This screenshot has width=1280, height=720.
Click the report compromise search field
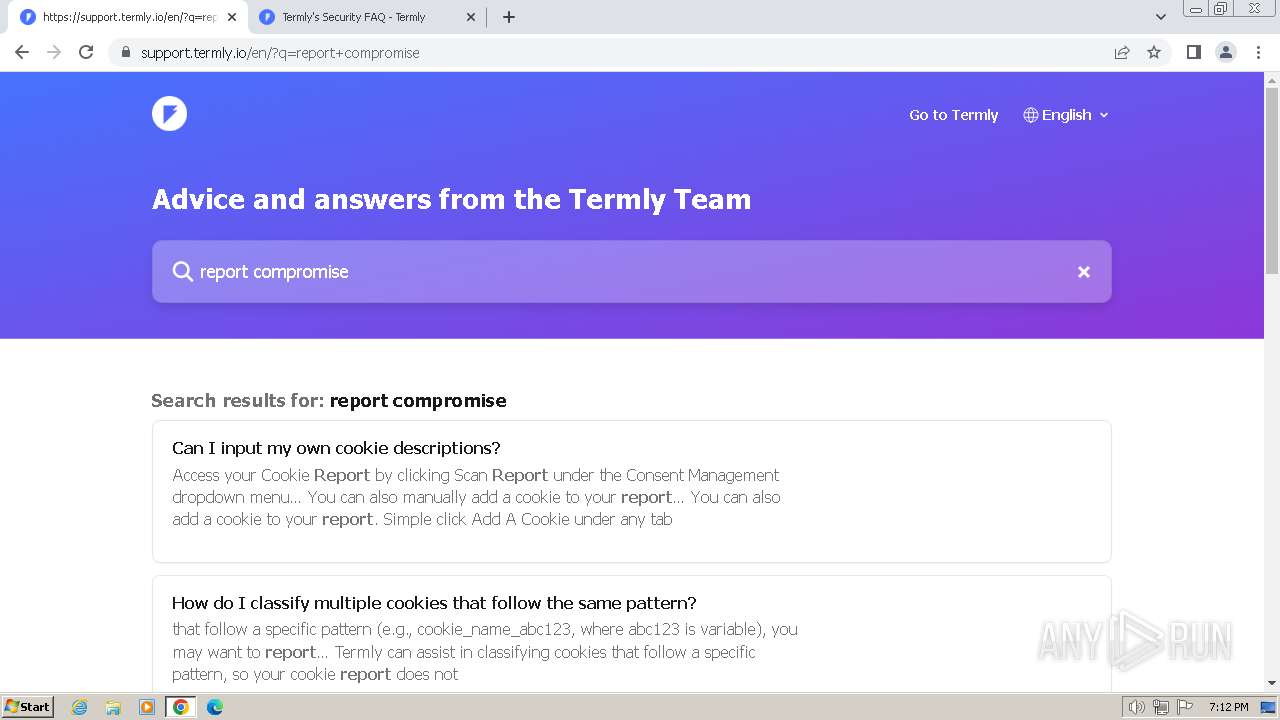tap(632, 272)
